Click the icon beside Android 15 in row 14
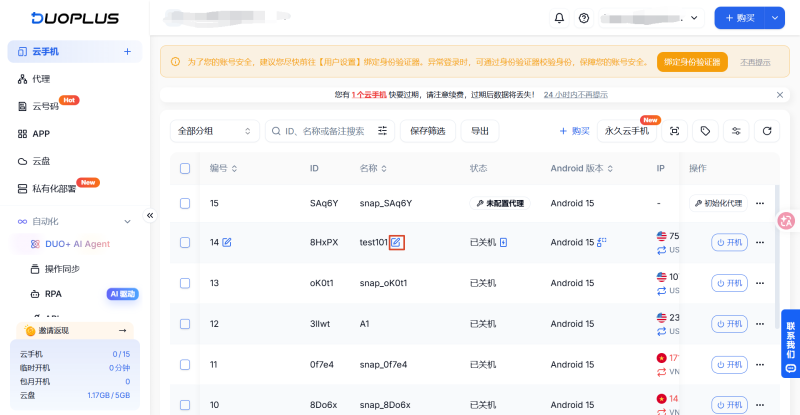 pos(602,242)
